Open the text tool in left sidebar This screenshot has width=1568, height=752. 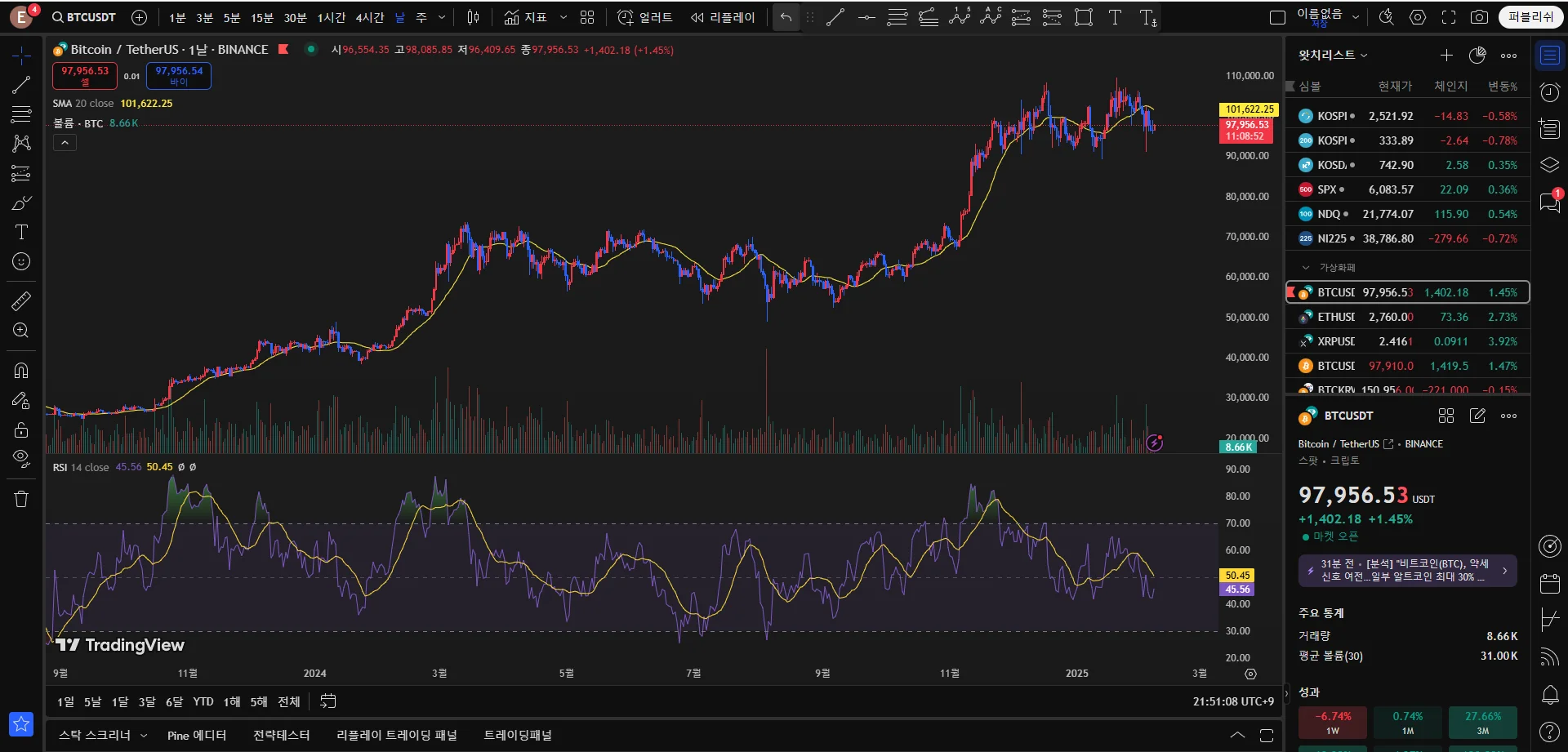[21, 232]
